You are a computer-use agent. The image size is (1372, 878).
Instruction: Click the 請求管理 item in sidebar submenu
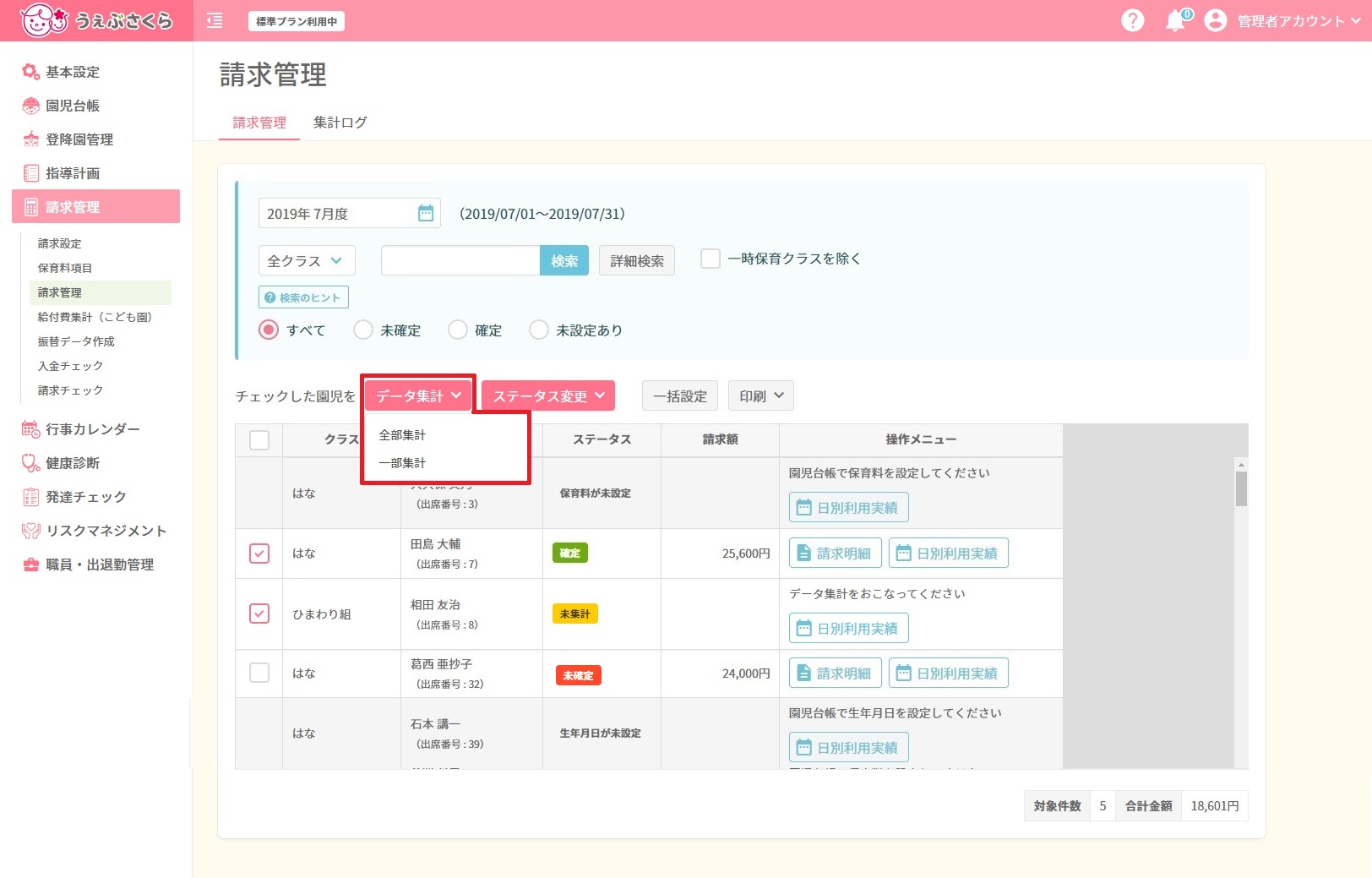click(x=100, y=292)
